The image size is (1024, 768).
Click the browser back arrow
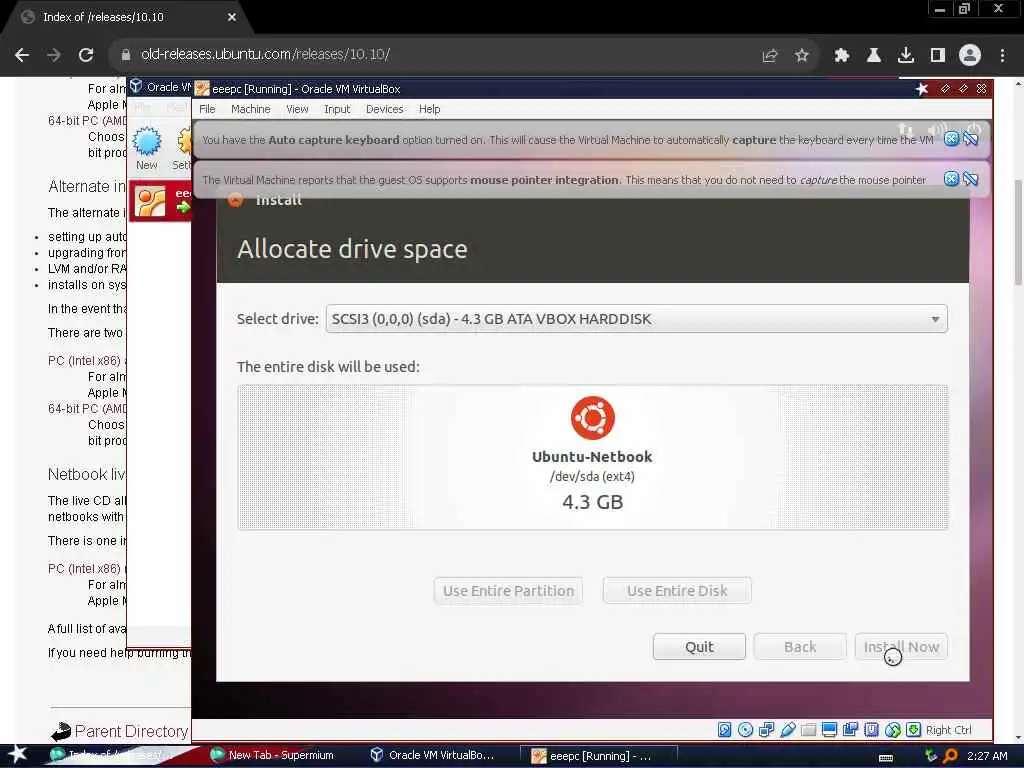click(x=22, y=55)
